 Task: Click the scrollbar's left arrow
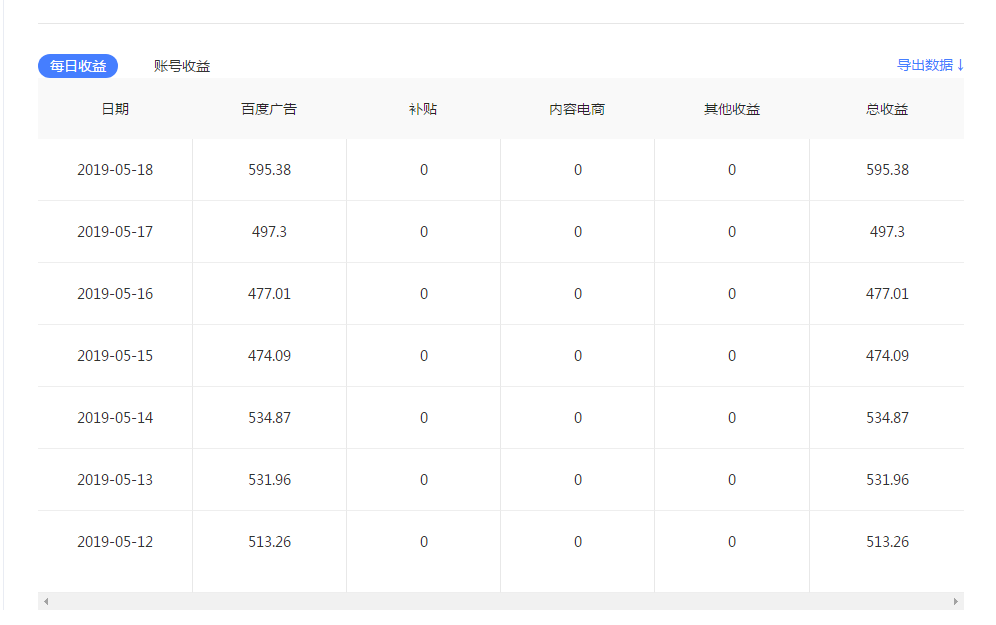pyautogui.click(x=46, y=601)
